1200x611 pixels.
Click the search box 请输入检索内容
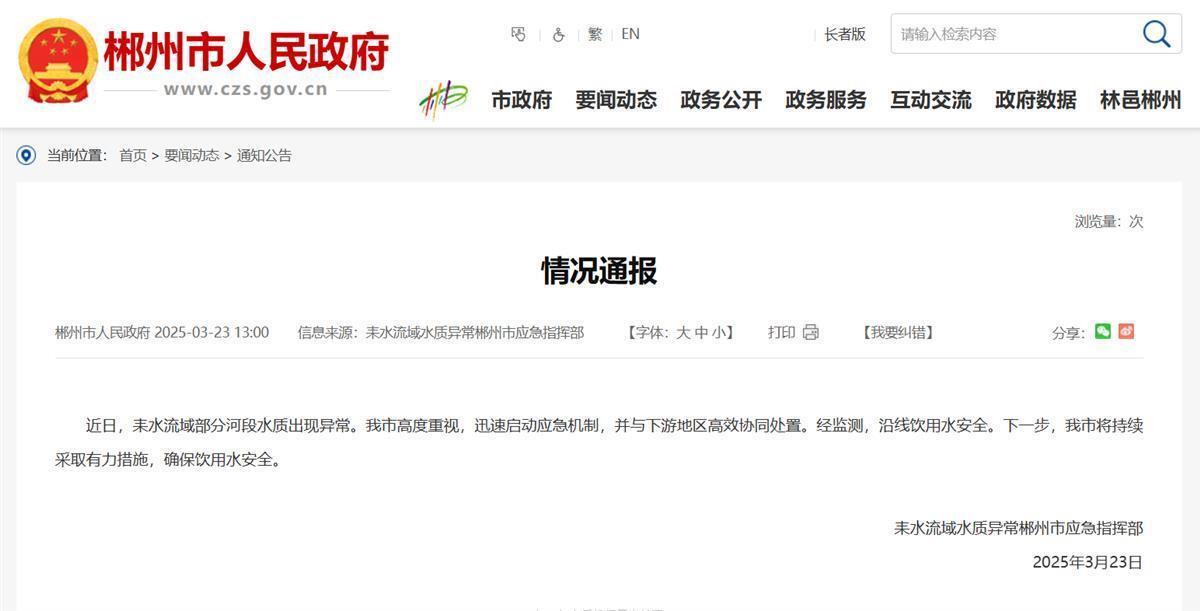click(x=1010, y=34)
